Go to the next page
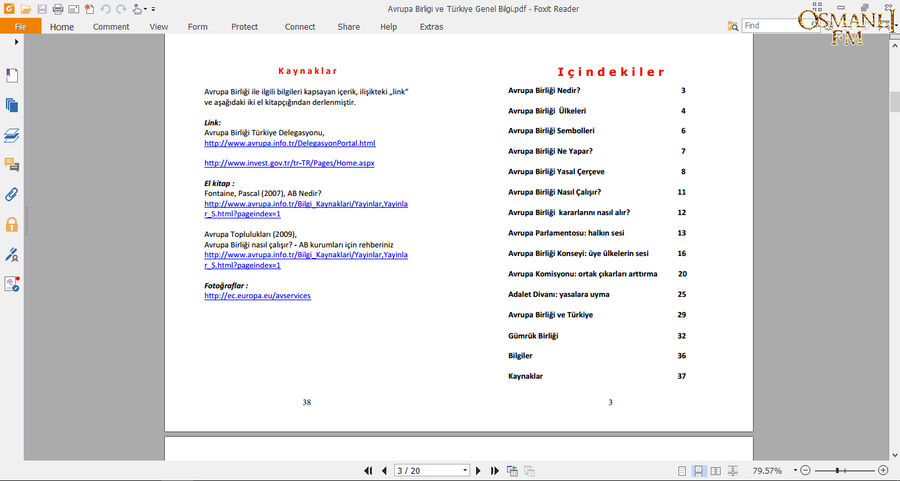900x481 pixels. coord(478,471)
